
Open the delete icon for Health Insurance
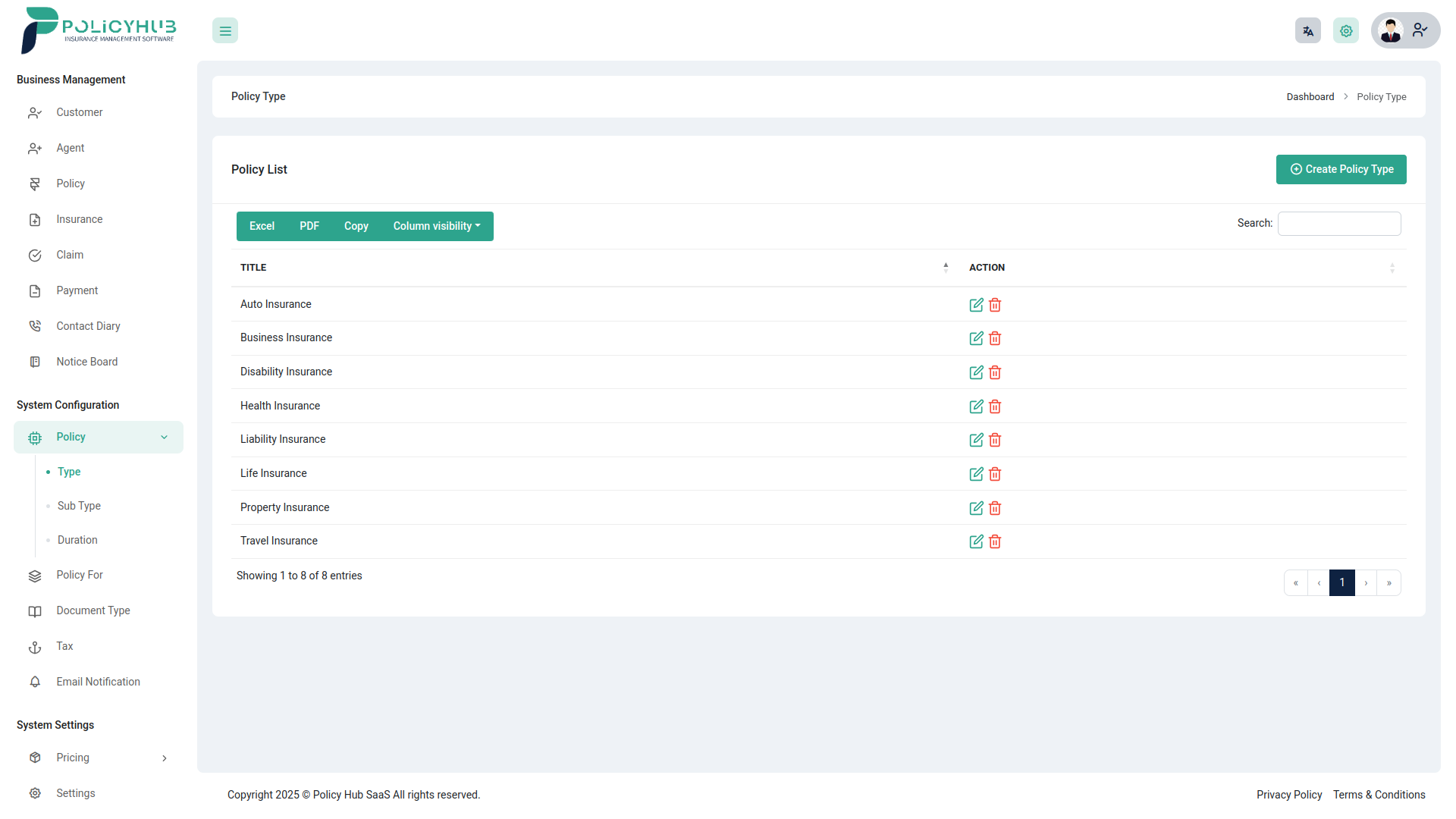pos(995,406)
